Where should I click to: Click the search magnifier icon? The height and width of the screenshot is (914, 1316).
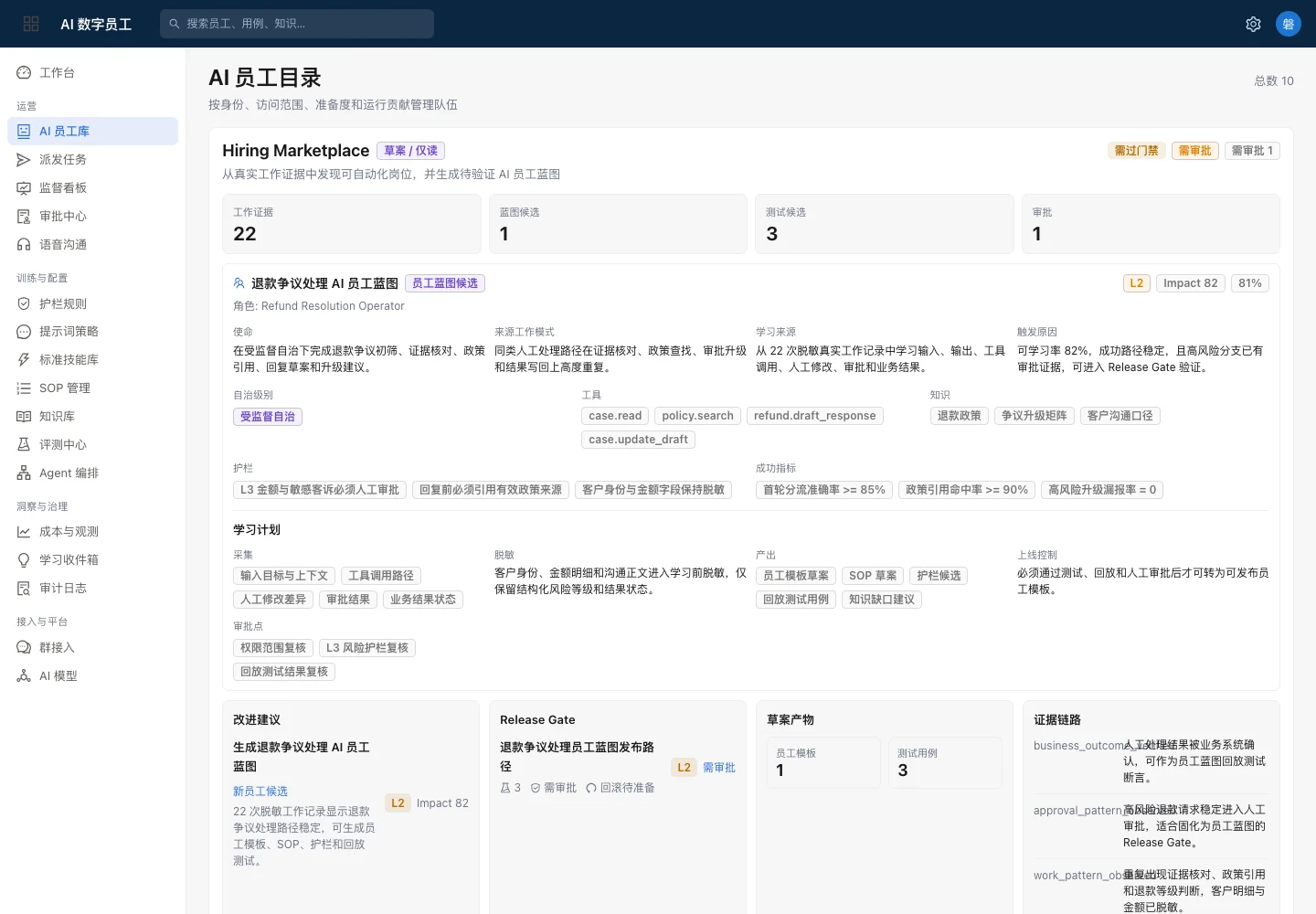[x=175, y=24]
